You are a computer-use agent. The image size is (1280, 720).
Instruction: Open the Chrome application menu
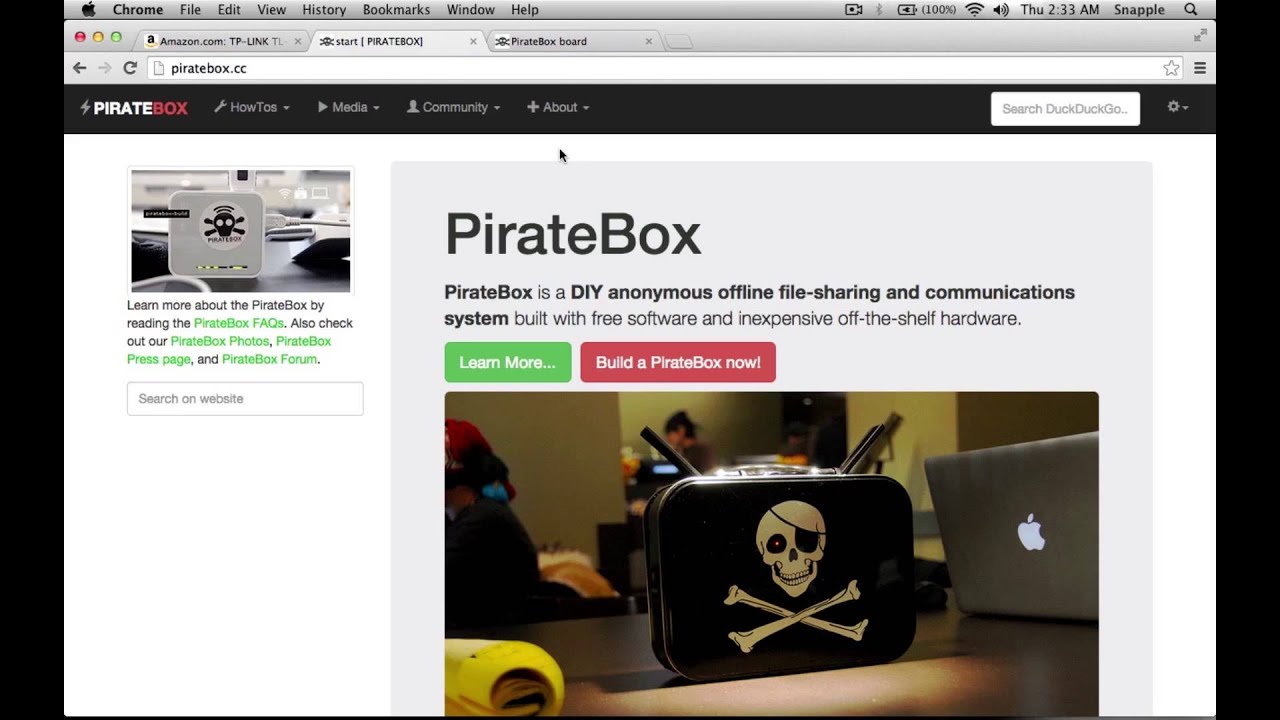138,9
